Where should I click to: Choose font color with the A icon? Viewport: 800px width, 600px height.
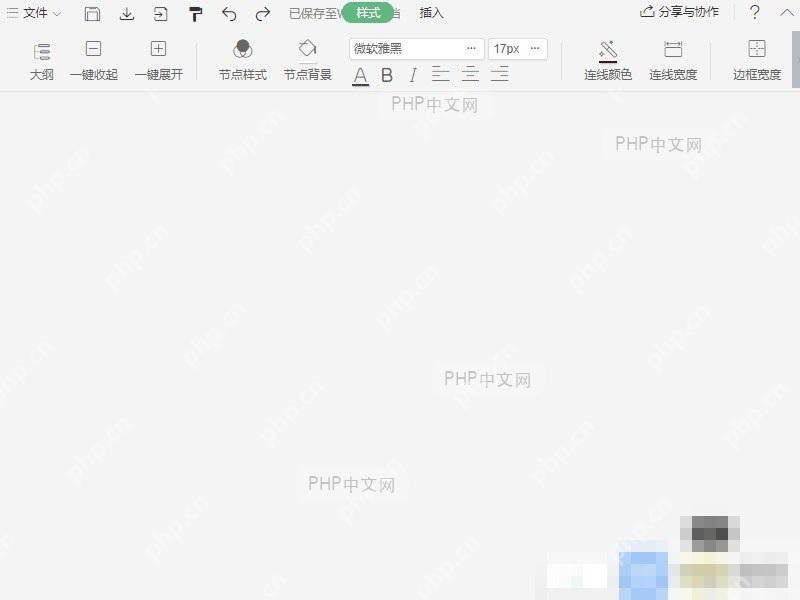pos(360,76)
